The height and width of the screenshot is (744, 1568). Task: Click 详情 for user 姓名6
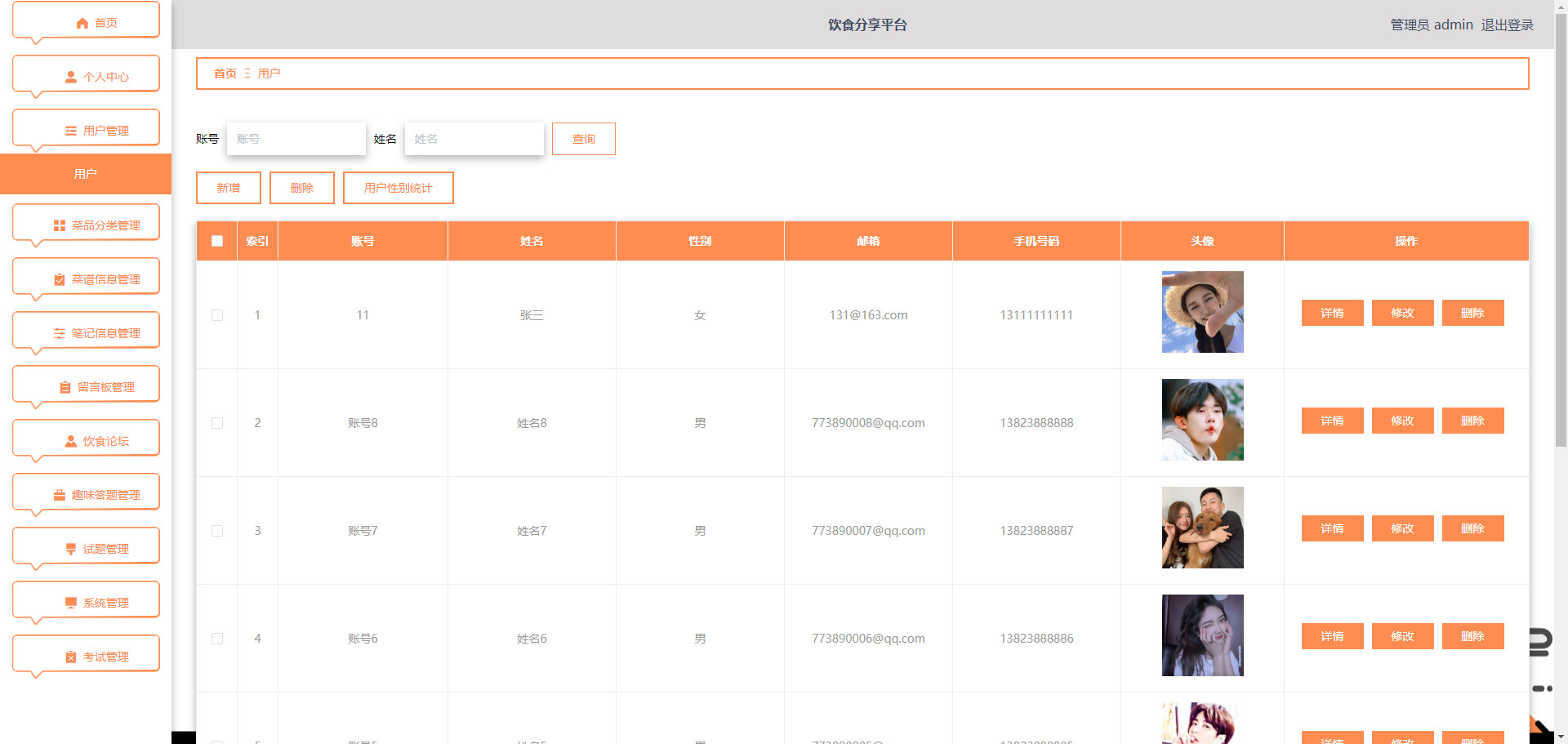pyautogui.click(x=1333, y=636)
